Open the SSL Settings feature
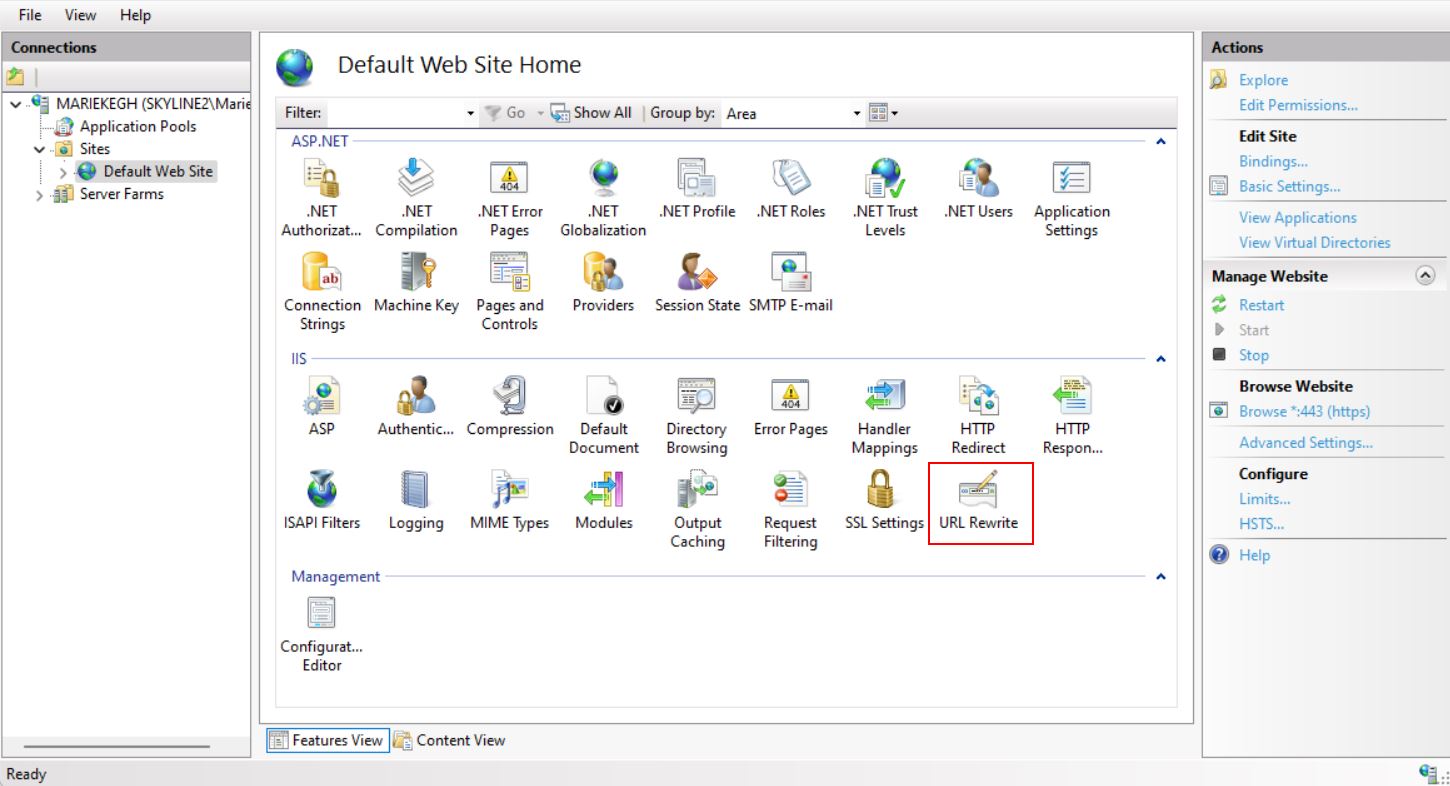The height and width of the screenshot is (786, 1450). pyautogui.click(x=885, y=502)
